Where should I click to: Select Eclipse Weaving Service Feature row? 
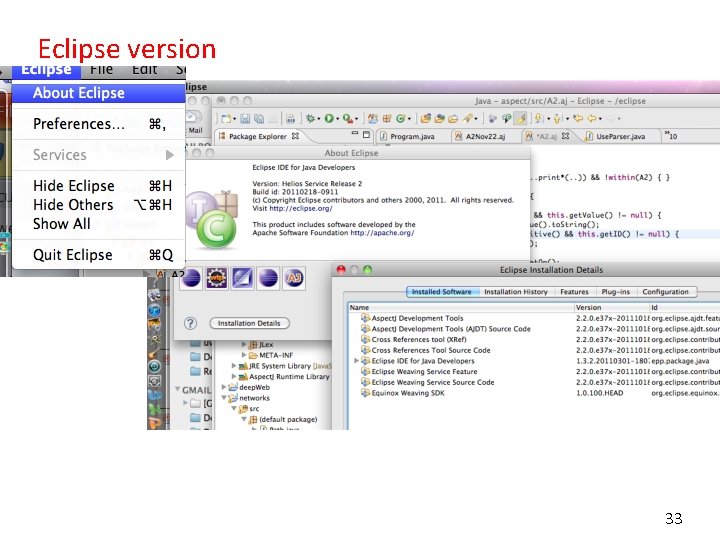pyautogui.click(x=534, y=371)
